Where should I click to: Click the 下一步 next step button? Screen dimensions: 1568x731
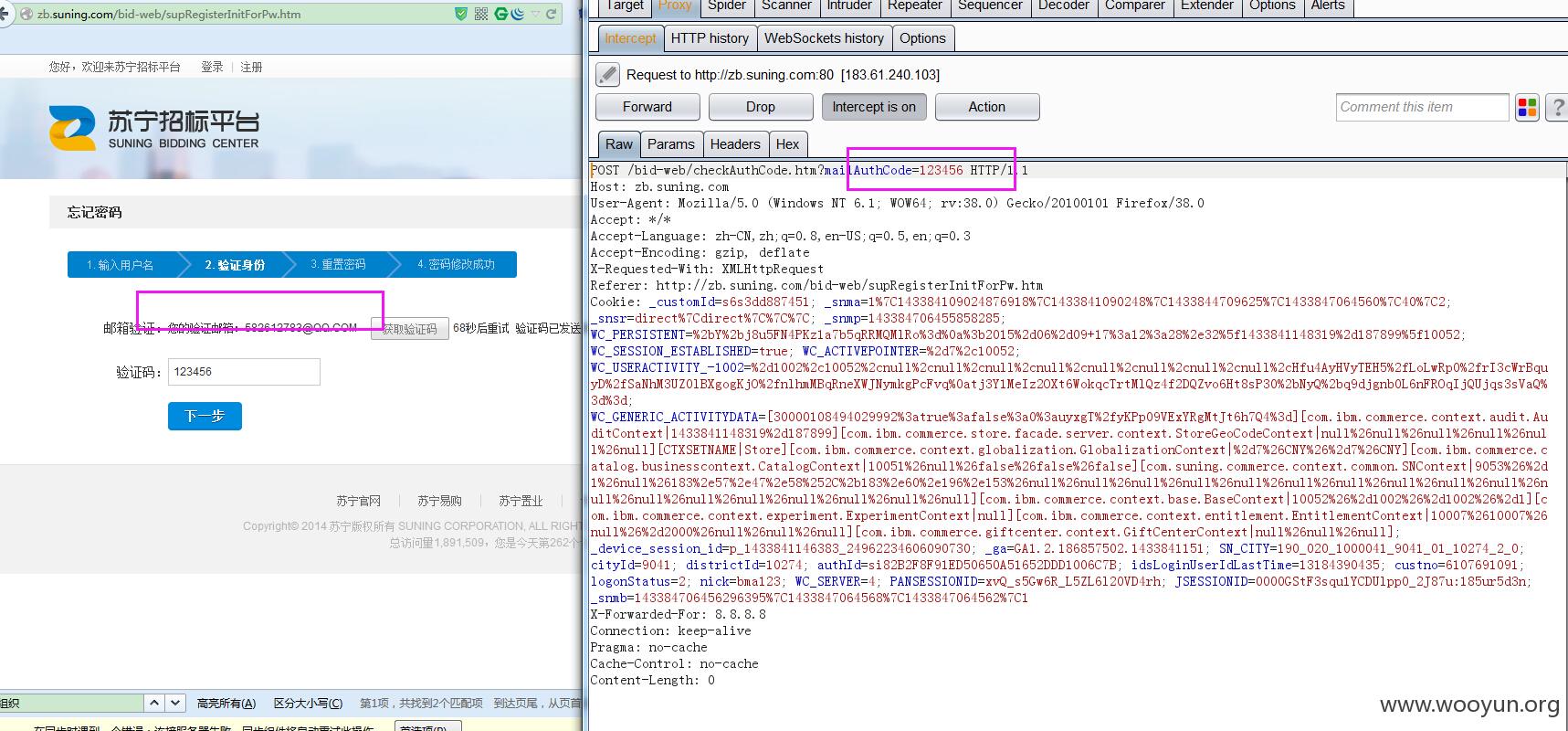(x=205, y=416)
